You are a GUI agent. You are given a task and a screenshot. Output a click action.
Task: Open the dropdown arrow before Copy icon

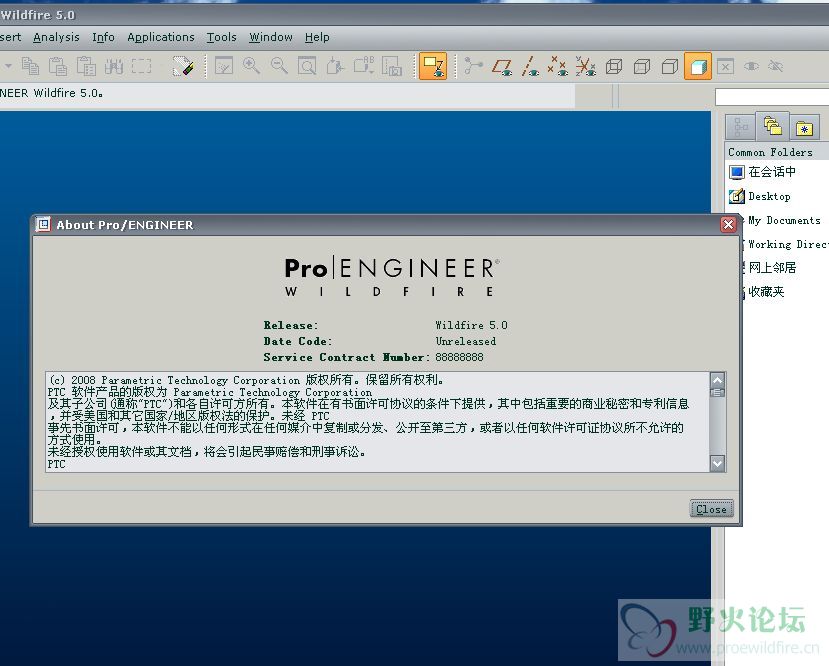pyautogui.click(x=8, y=66)
